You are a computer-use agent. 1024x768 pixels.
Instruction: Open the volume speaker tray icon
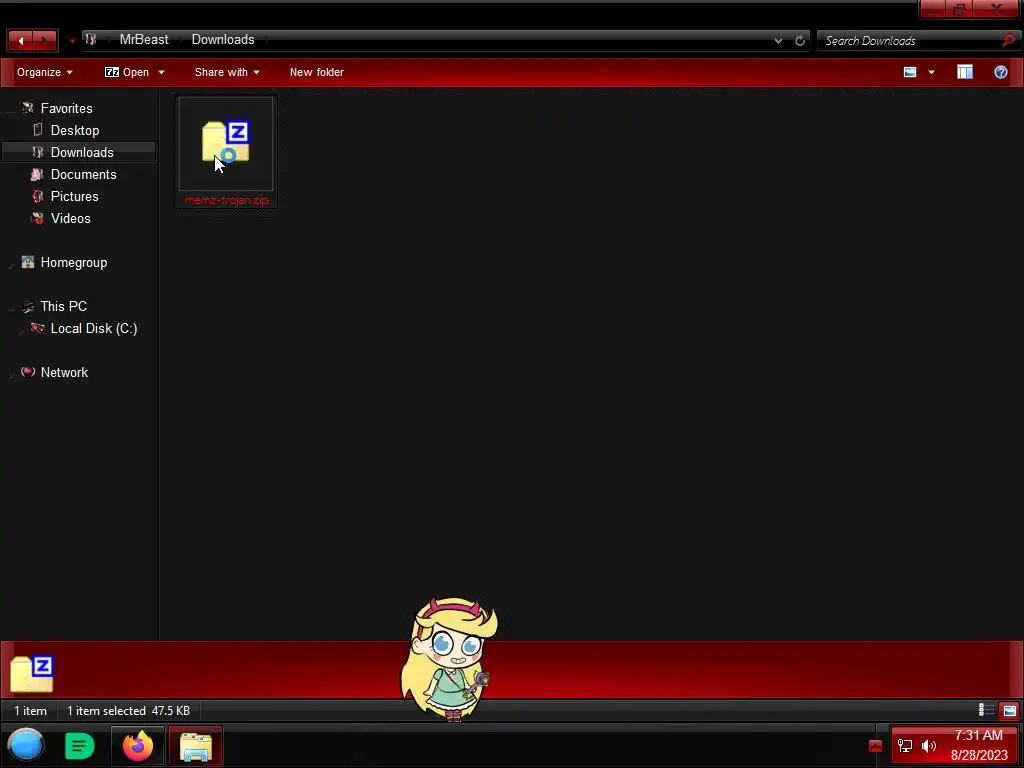point(929,746)
